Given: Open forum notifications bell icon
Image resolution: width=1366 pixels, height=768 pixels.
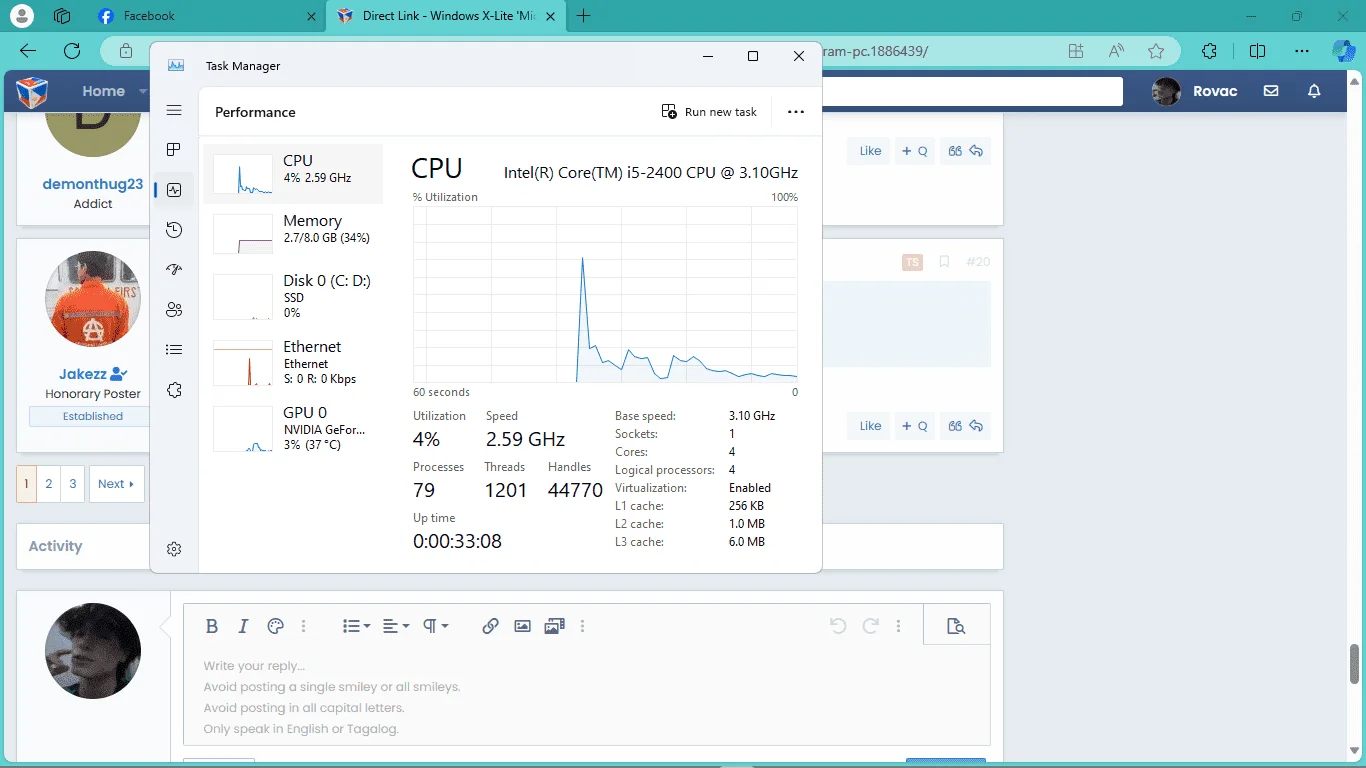Looking at the screenshot, I should 1314,91.
